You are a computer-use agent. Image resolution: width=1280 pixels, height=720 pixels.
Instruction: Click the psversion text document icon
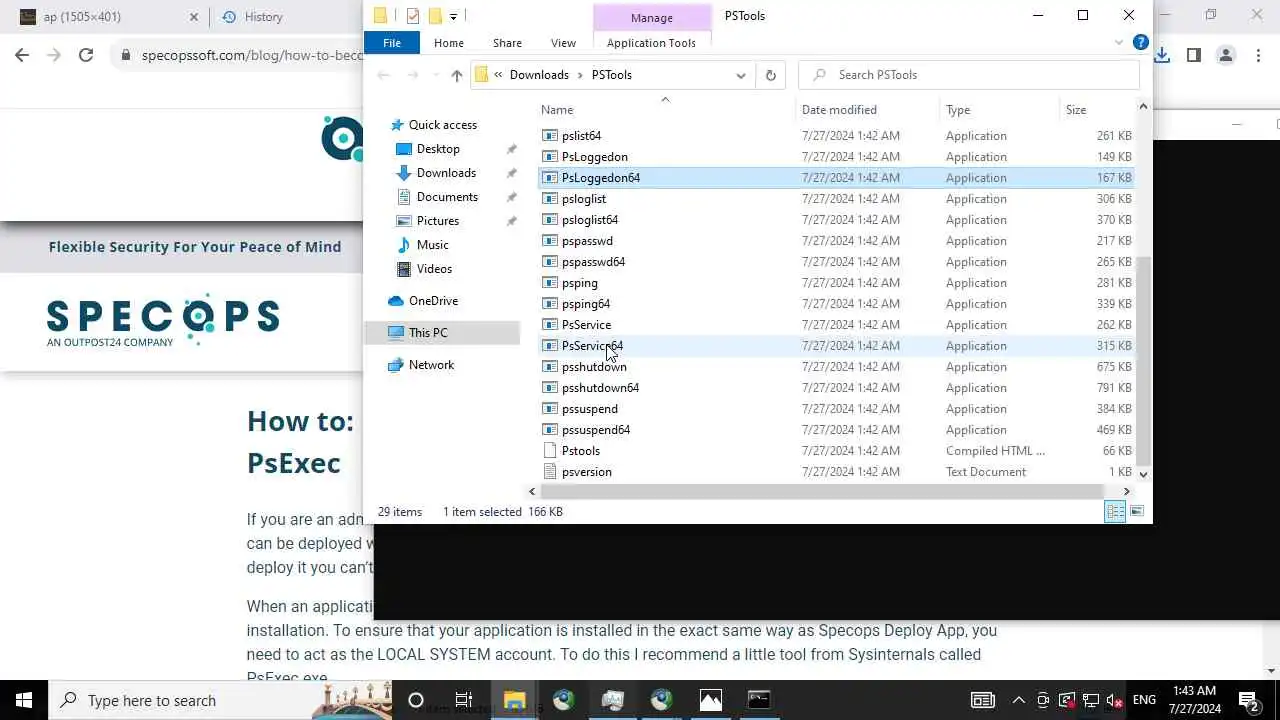pyautogui.click(x=549, y=472)
